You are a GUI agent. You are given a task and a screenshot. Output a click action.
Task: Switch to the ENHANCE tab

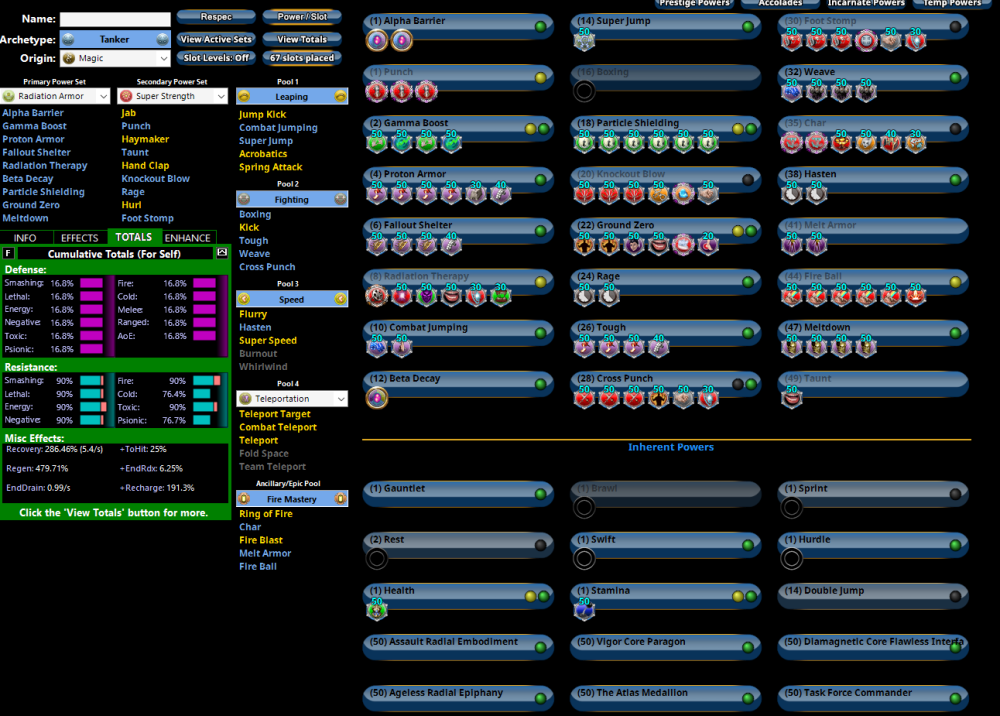tap(188, 238)
